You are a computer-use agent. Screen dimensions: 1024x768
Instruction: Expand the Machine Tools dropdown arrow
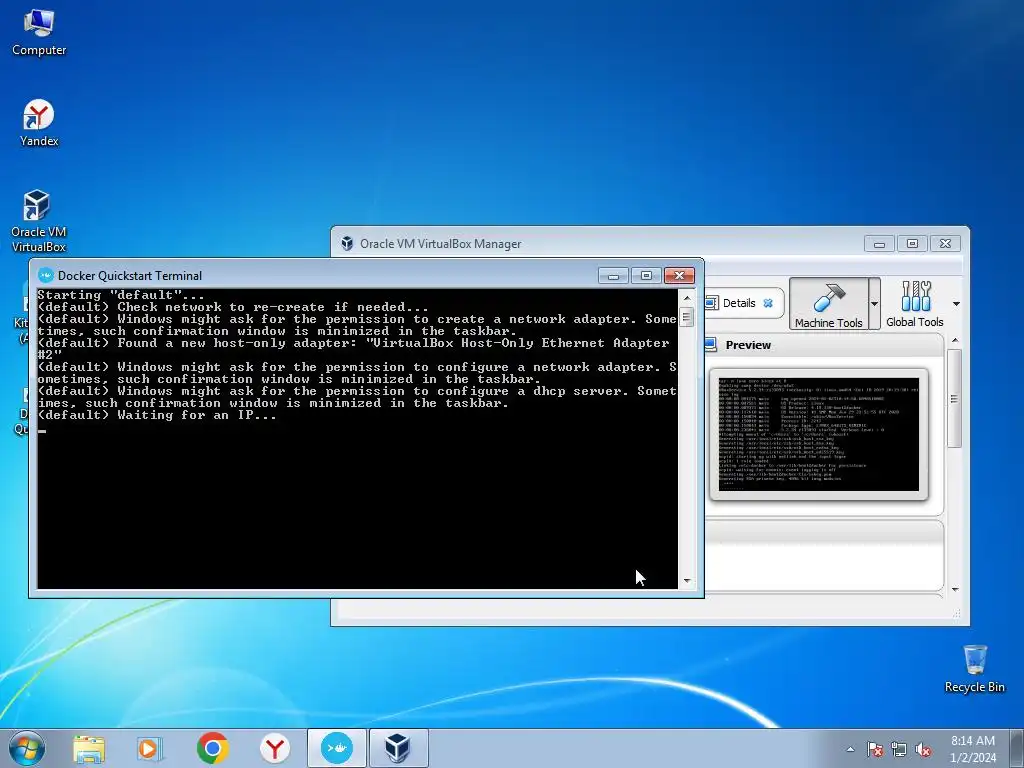tap(874, 304)
